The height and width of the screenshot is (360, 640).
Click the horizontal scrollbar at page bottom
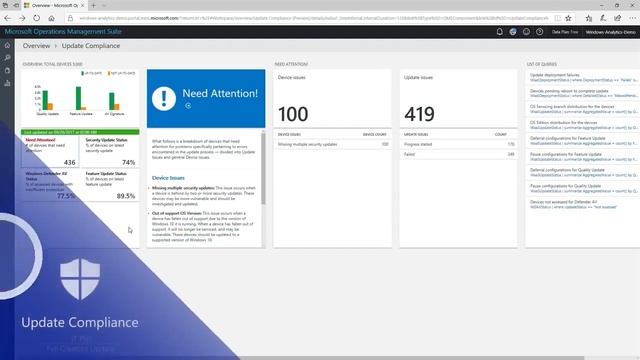412,358
